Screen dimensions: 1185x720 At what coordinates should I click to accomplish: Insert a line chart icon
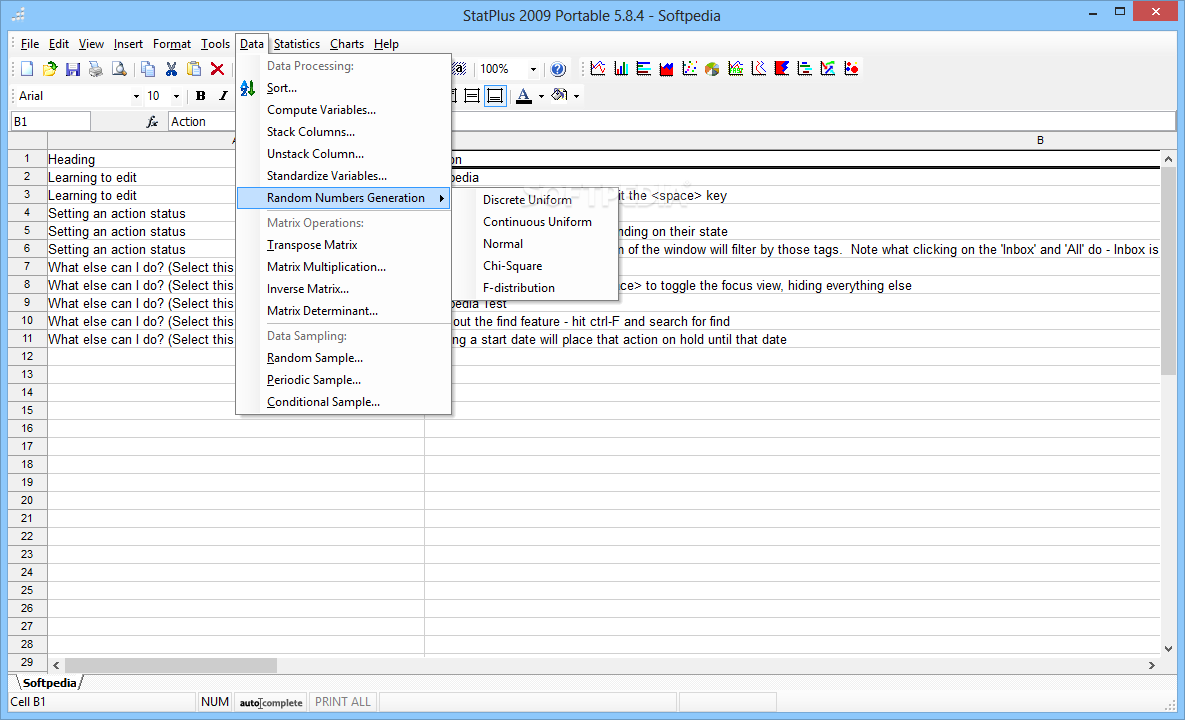click(x=598, y=69)
